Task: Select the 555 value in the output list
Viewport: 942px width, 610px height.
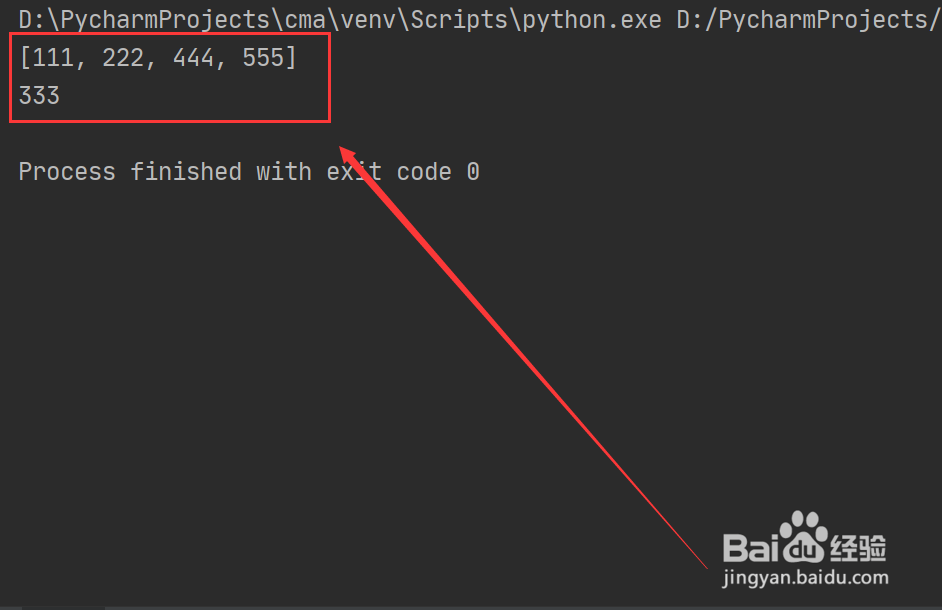Action: pyautogui.click(x=263, y=58)
